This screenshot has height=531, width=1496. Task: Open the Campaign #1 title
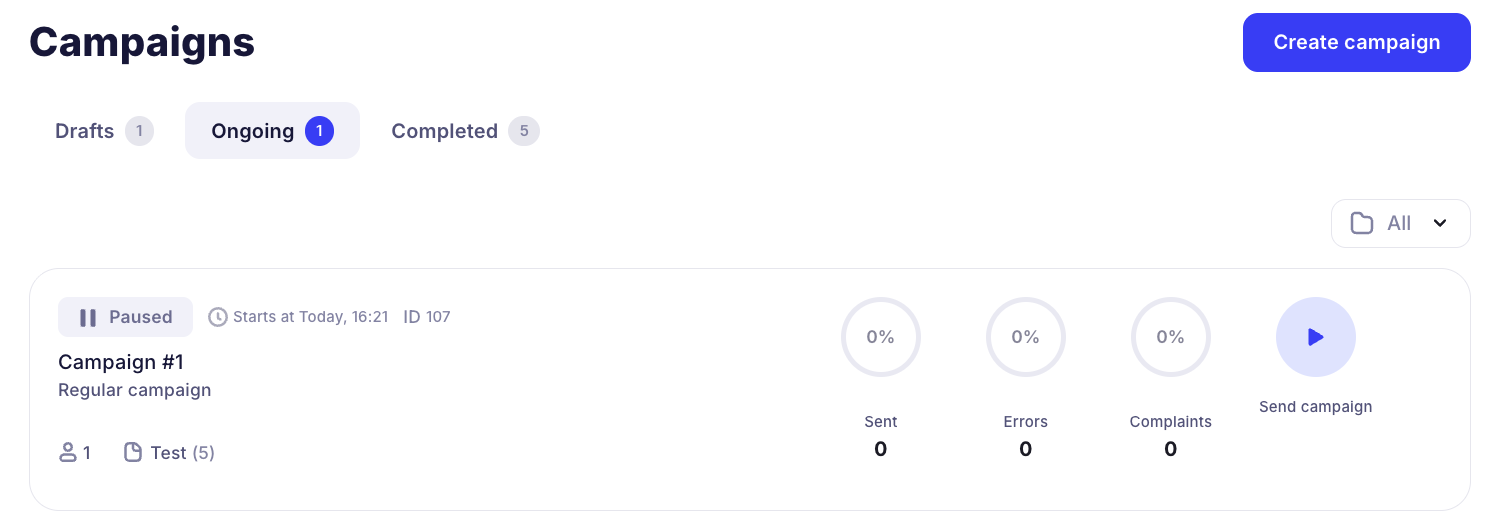[x=121, y=362]
